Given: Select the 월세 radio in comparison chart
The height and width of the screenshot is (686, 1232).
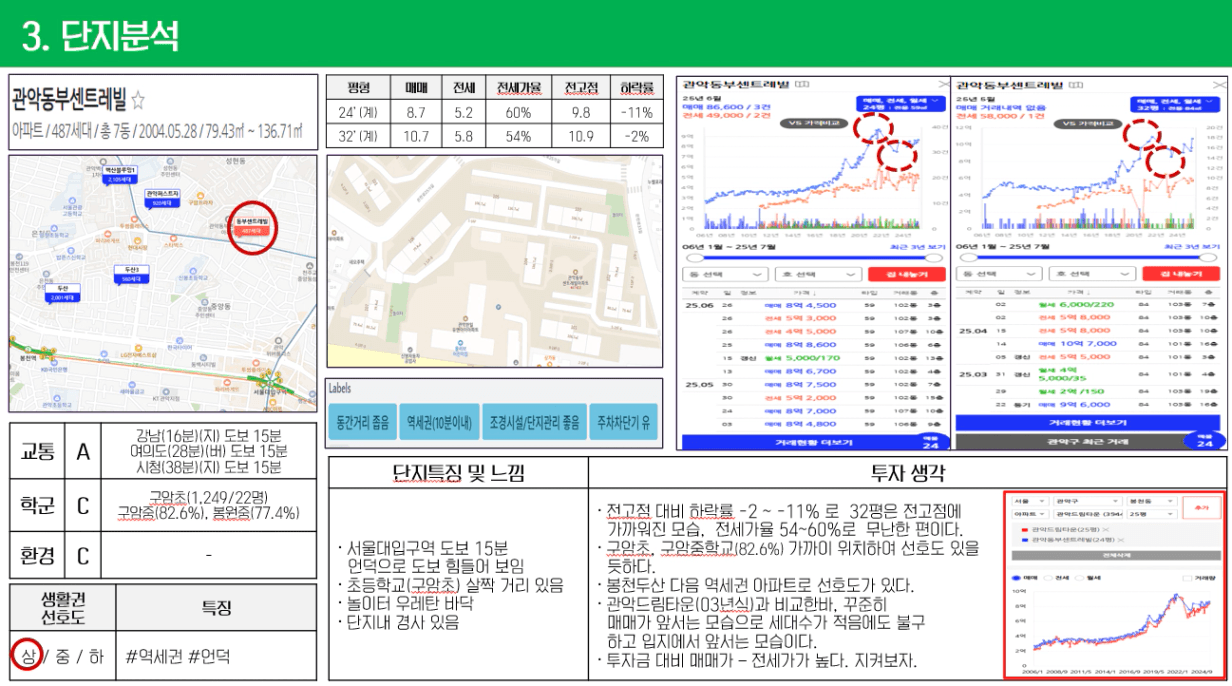Looking at the screenshot, I should tap(1079, 578).
